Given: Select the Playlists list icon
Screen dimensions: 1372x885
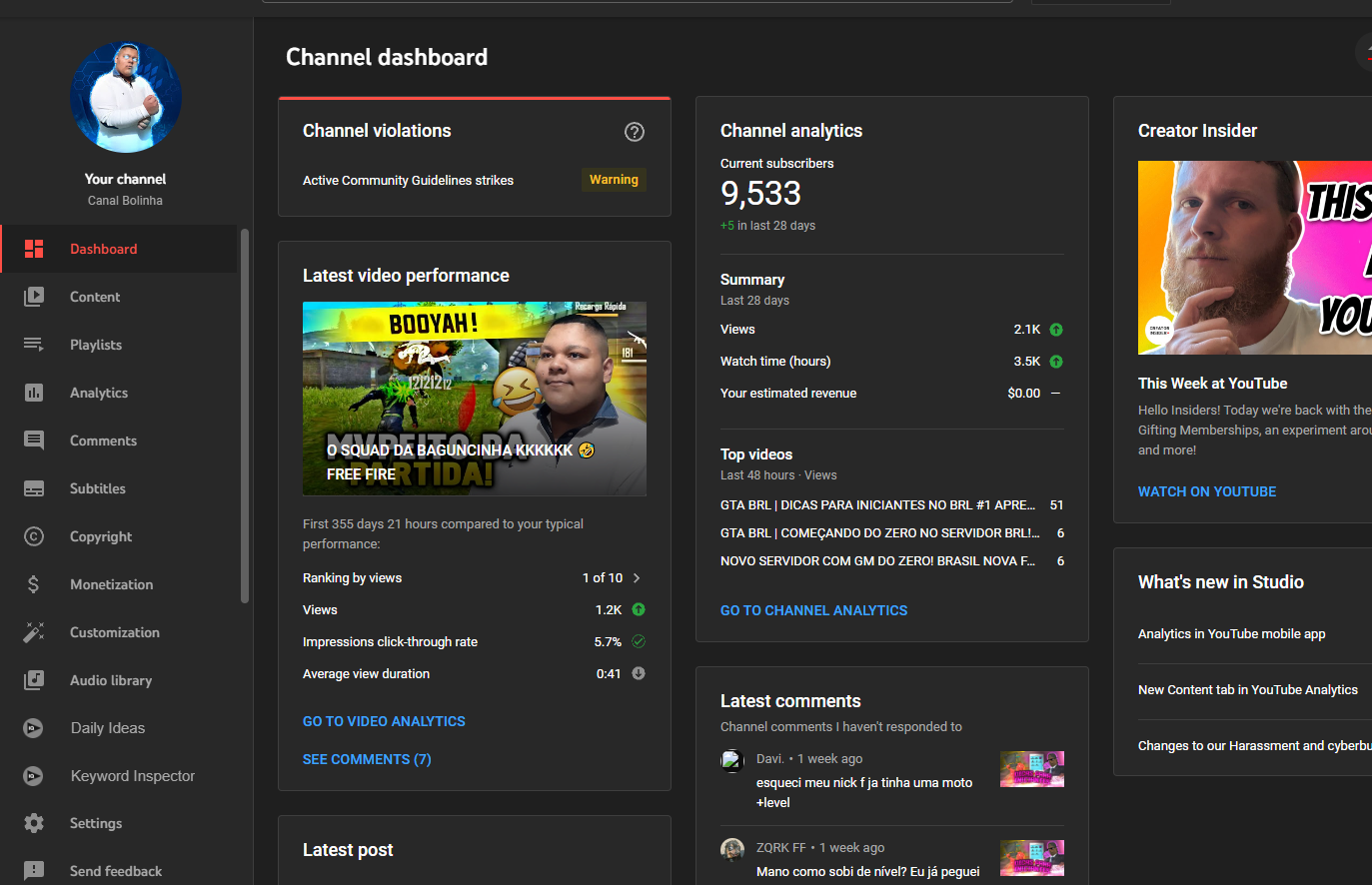Looking at the screenshot, I should 34,345.
